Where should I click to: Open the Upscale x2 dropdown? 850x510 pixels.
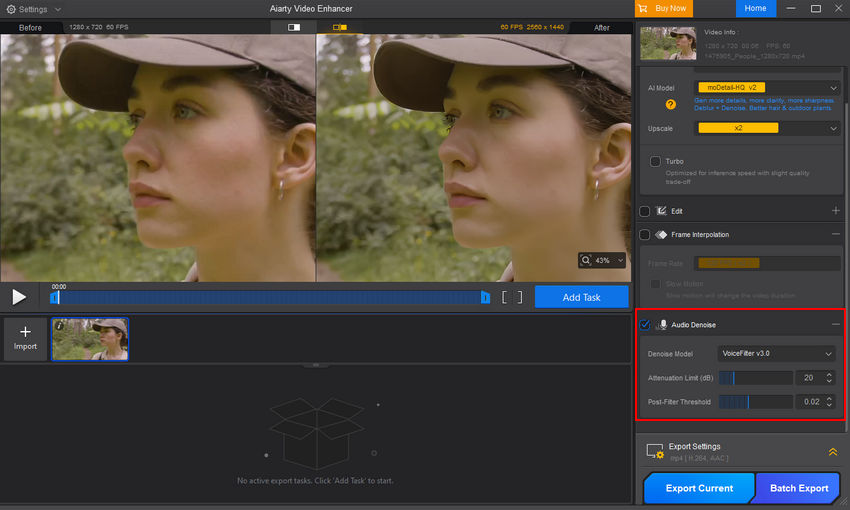tap(767, 128)
